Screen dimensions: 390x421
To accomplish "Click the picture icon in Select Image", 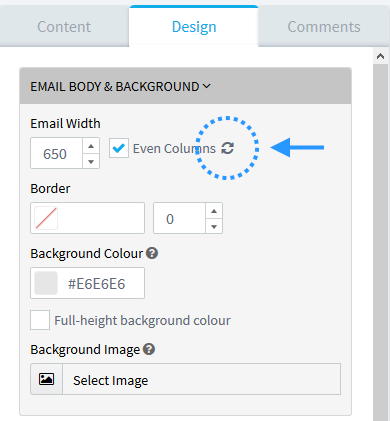I will [x=46, y=379].
